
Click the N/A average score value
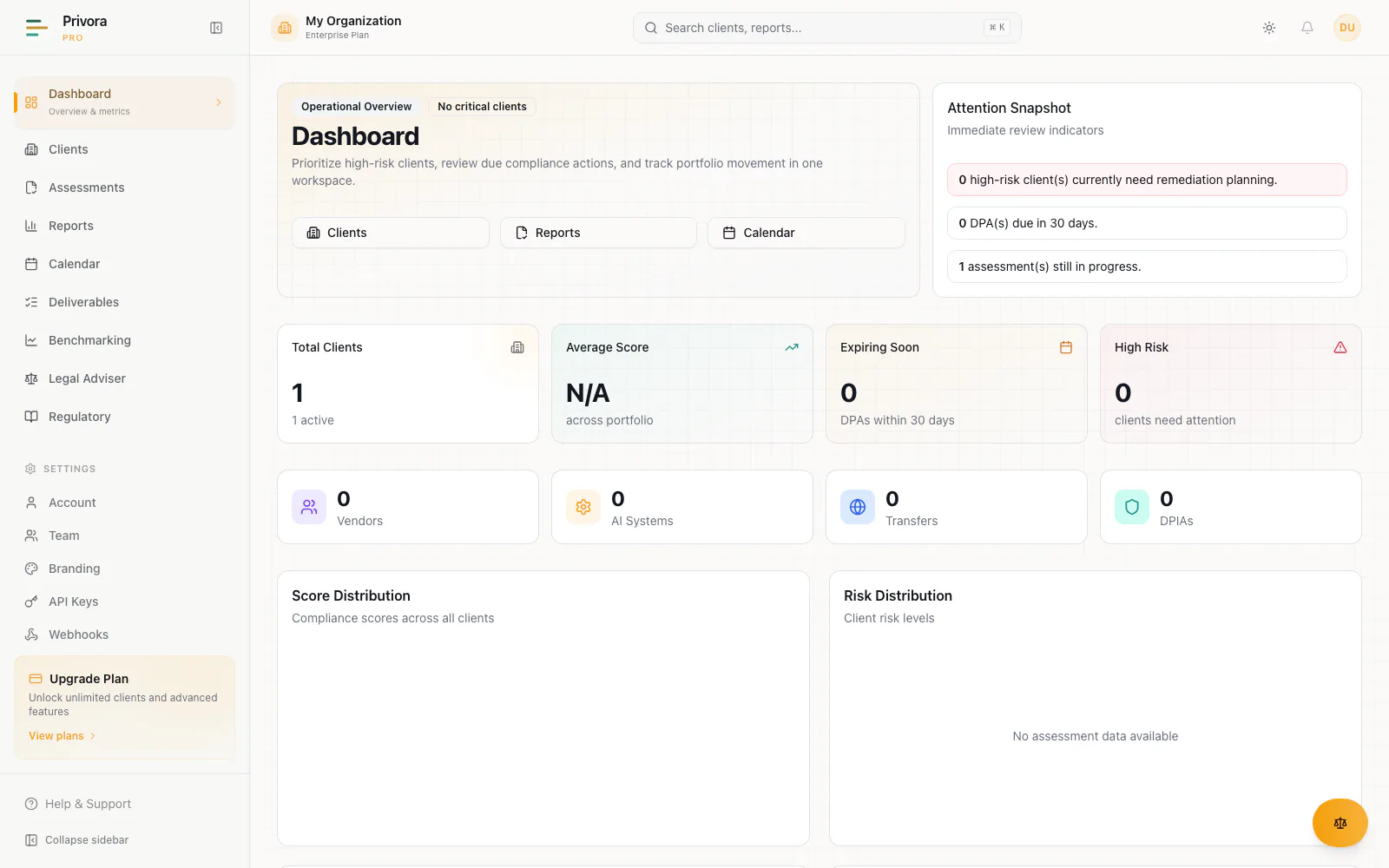(x=588, y=393)
